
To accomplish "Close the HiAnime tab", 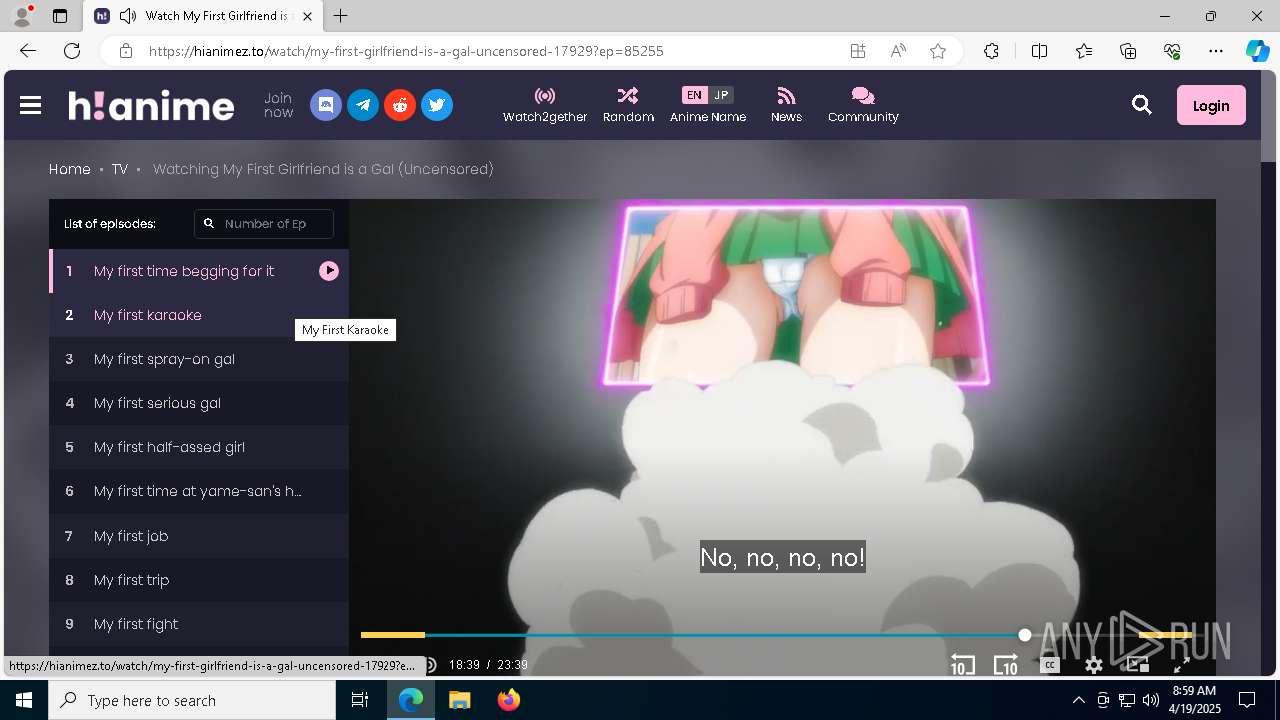I will pyautogui.click(x=308, y=16).
